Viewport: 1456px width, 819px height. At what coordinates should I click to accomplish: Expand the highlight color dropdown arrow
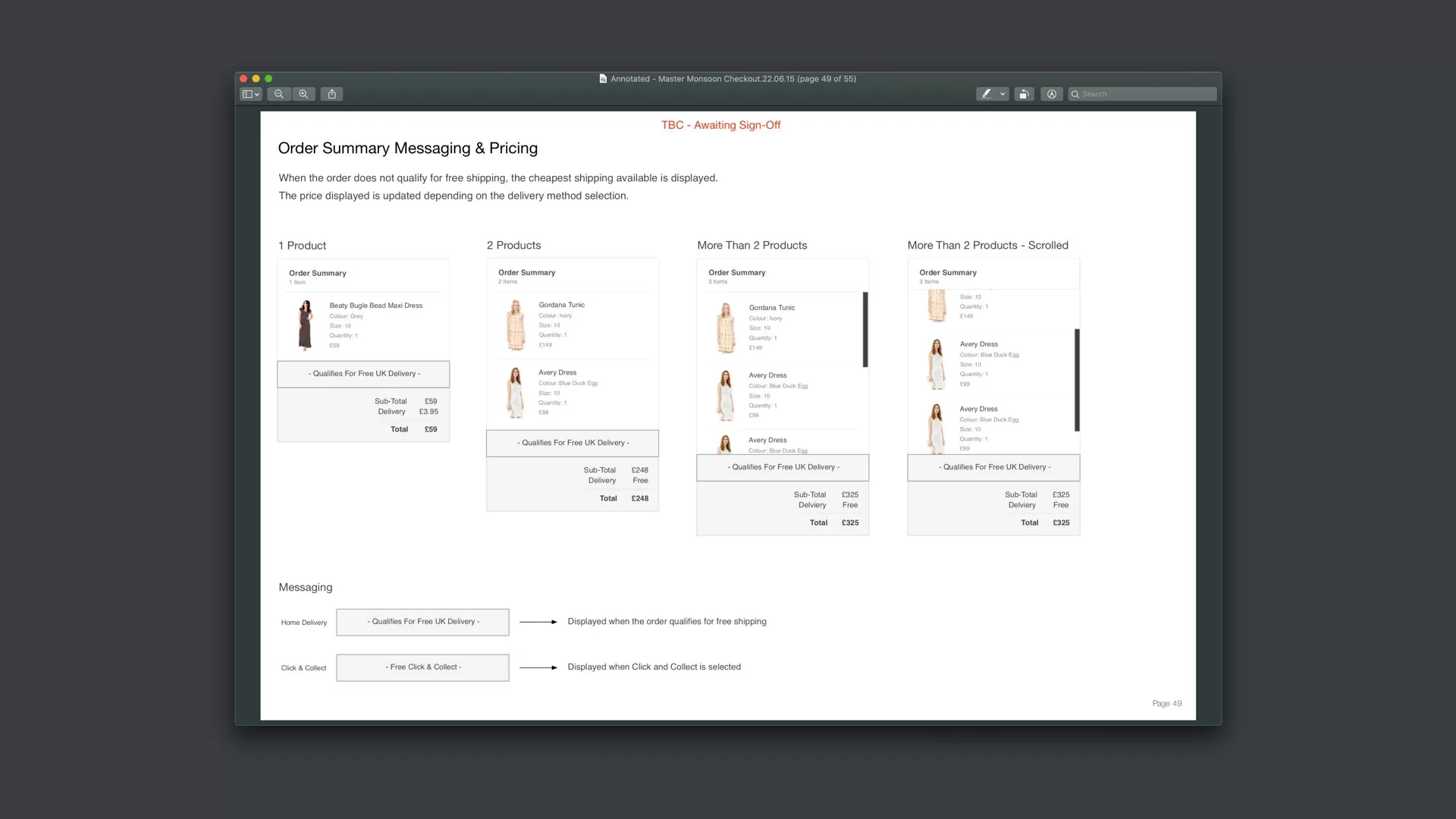click(1003, 94)
